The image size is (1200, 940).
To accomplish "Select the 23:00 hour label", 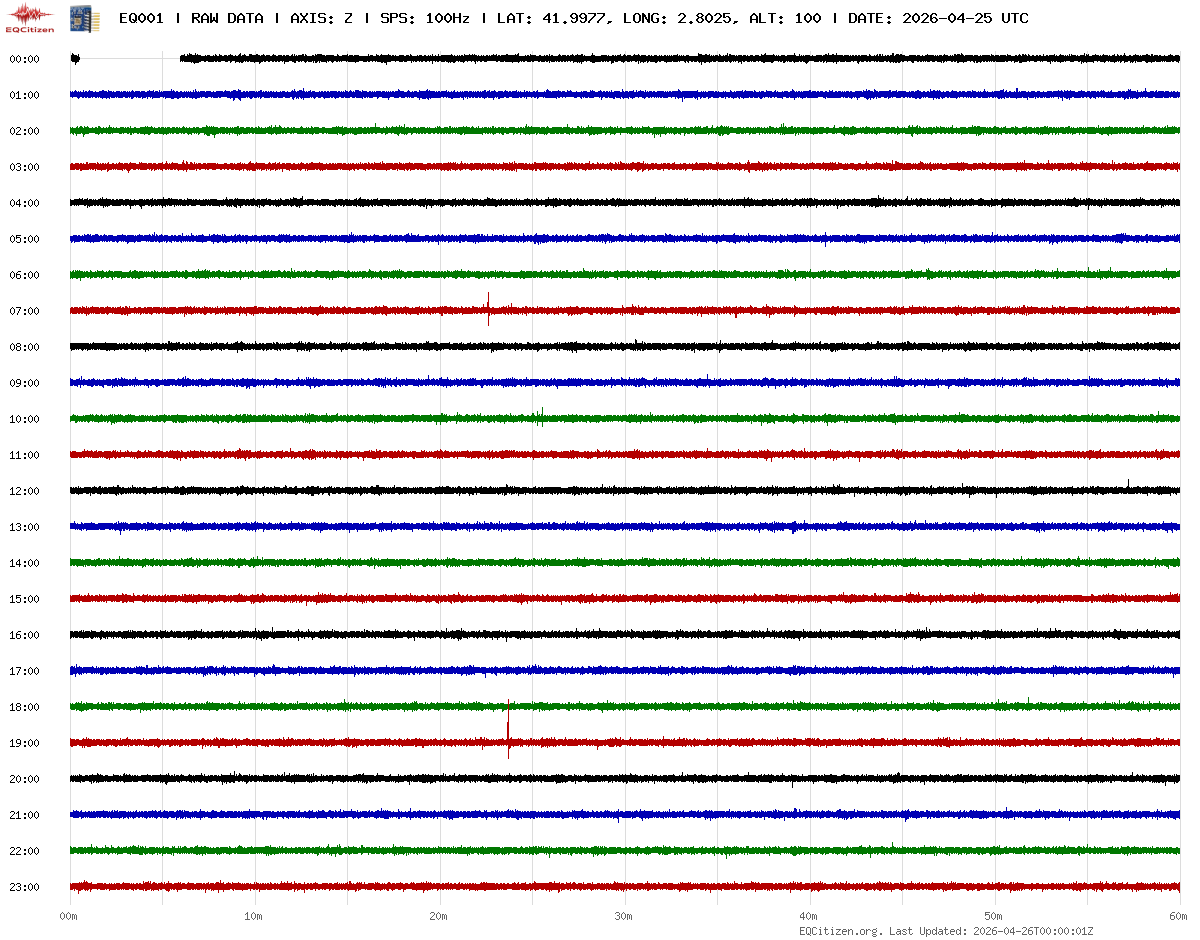I will (24, 887).
